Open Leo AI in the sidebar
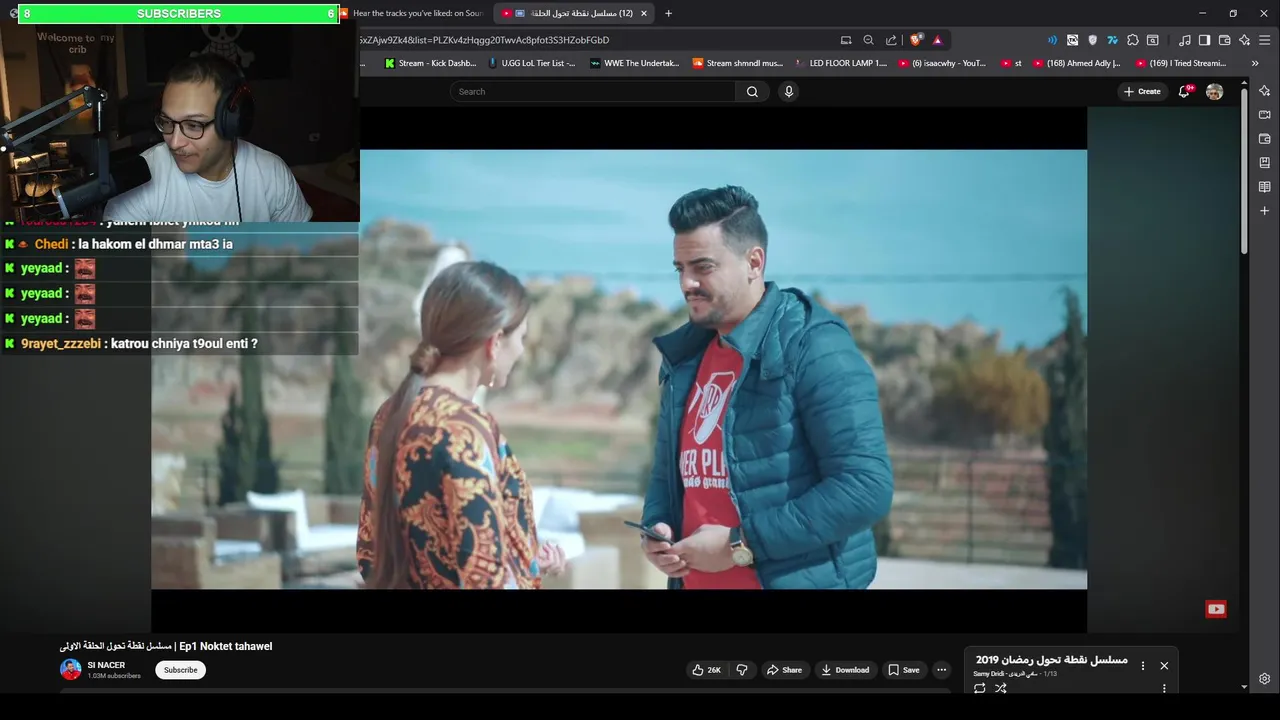Image resolution: width=1280 pixels, height=720 pixels. tap(1264, 91)
